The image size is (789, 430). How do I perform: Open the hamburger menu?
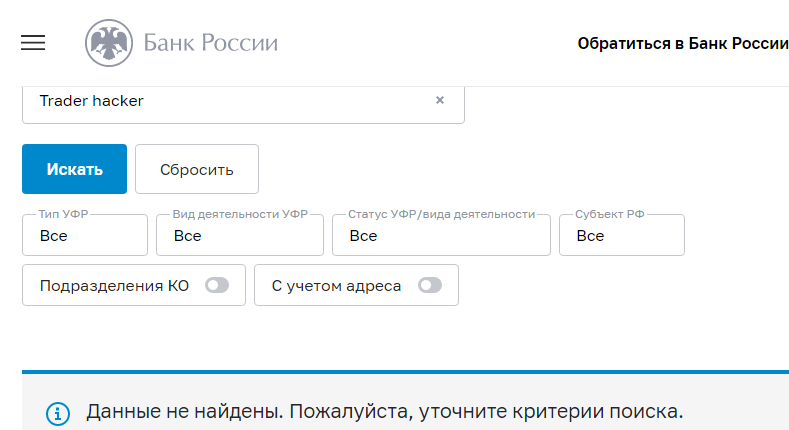pos(33,43)
